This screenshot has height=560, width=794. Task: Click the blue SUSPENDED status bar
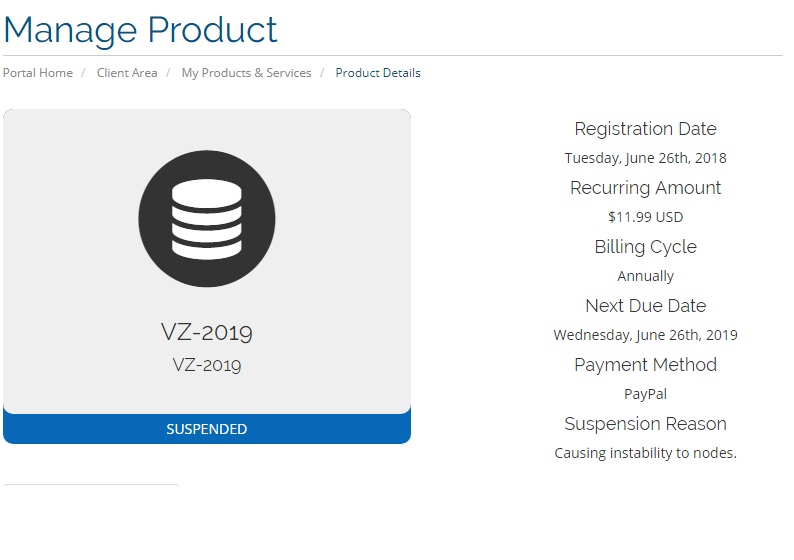point(207,429)
